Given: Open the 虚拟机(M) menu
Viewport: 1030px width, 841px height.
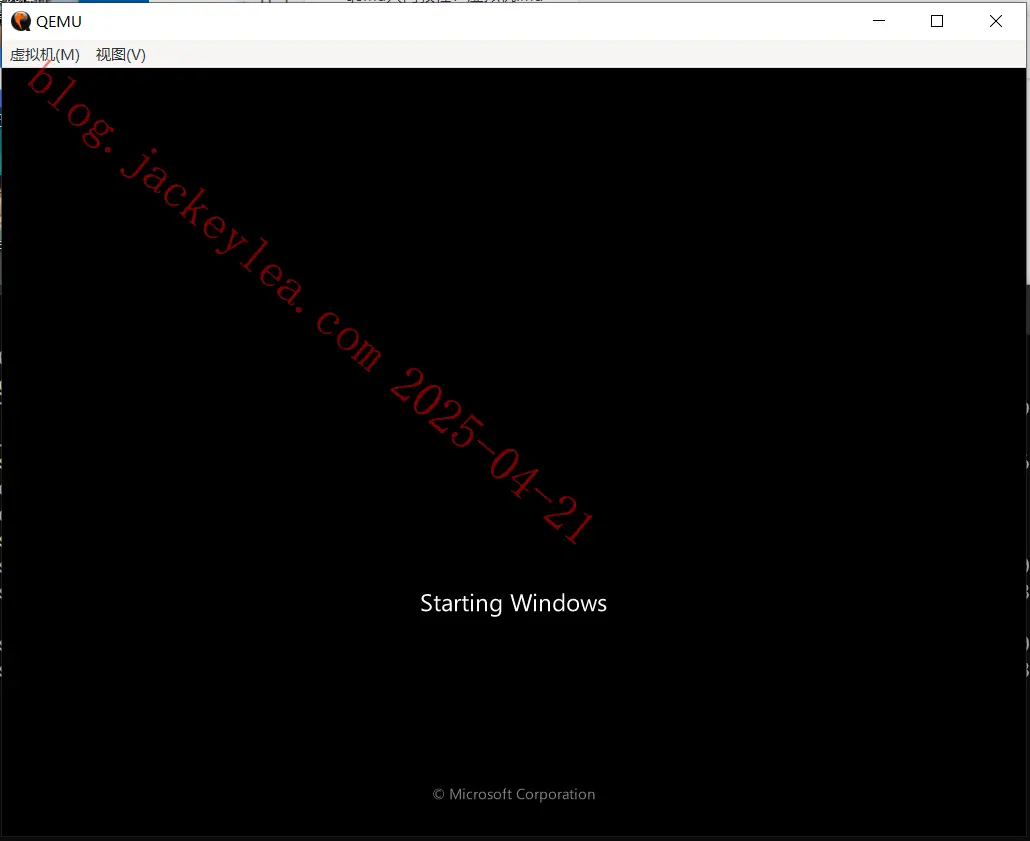Looking at the screenshot, I should point(45,55).
